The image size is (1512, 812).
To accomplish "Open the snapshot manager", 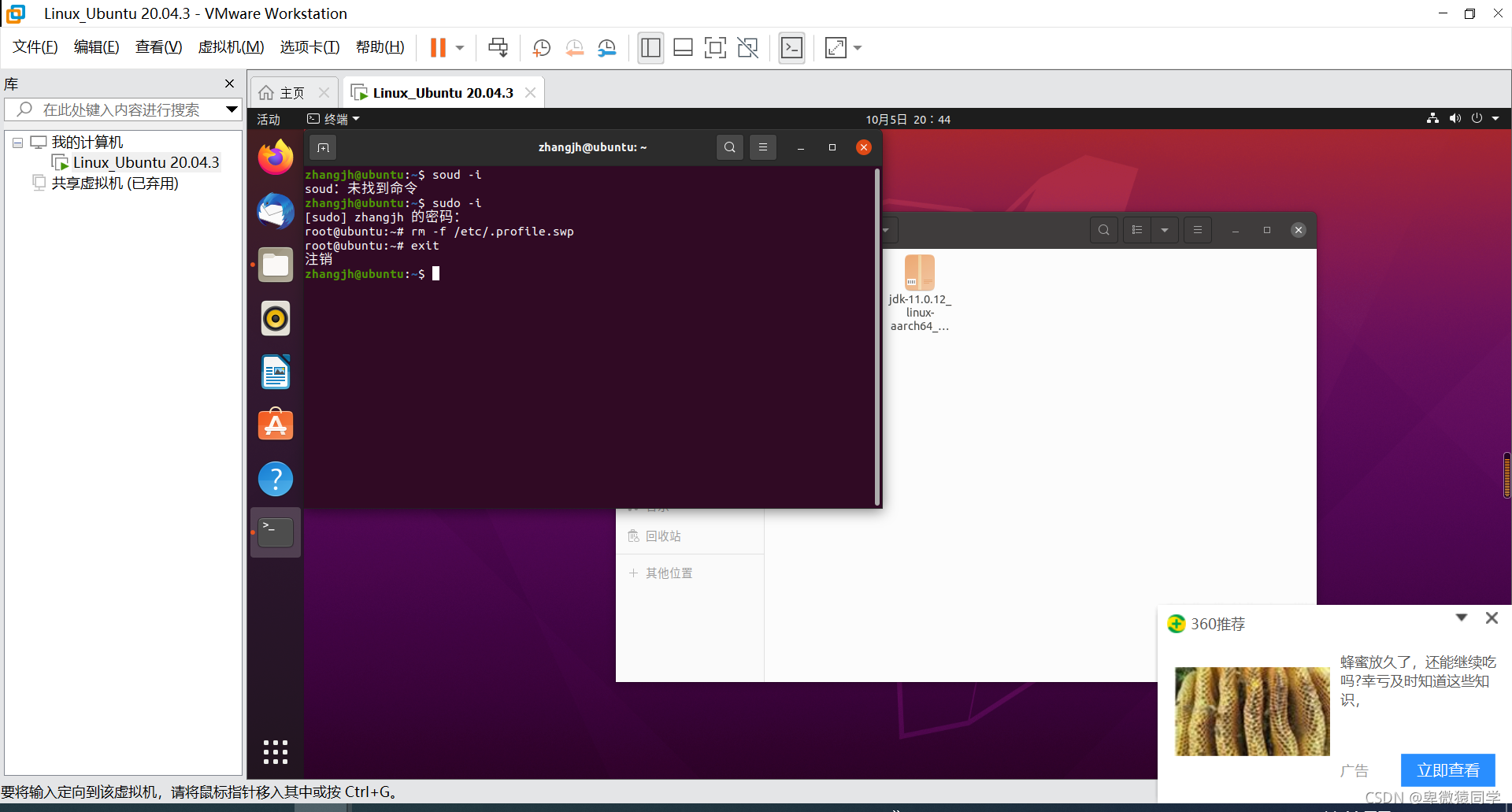I will pyautogui.click(x=606, y=48).
